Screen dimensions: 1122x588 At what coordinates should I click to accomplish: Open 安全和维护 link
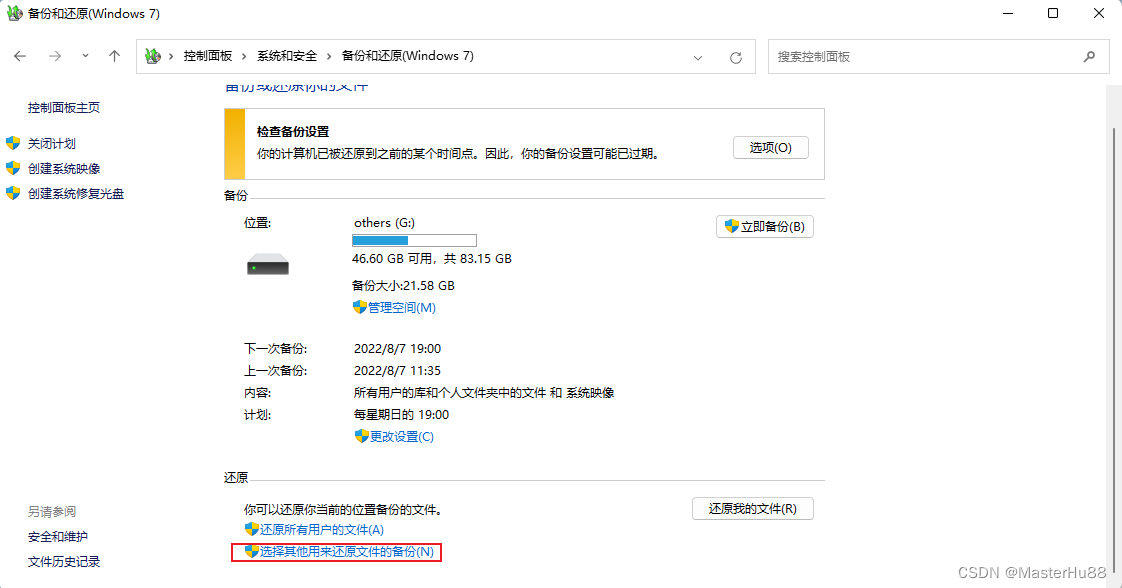(58, 536)
